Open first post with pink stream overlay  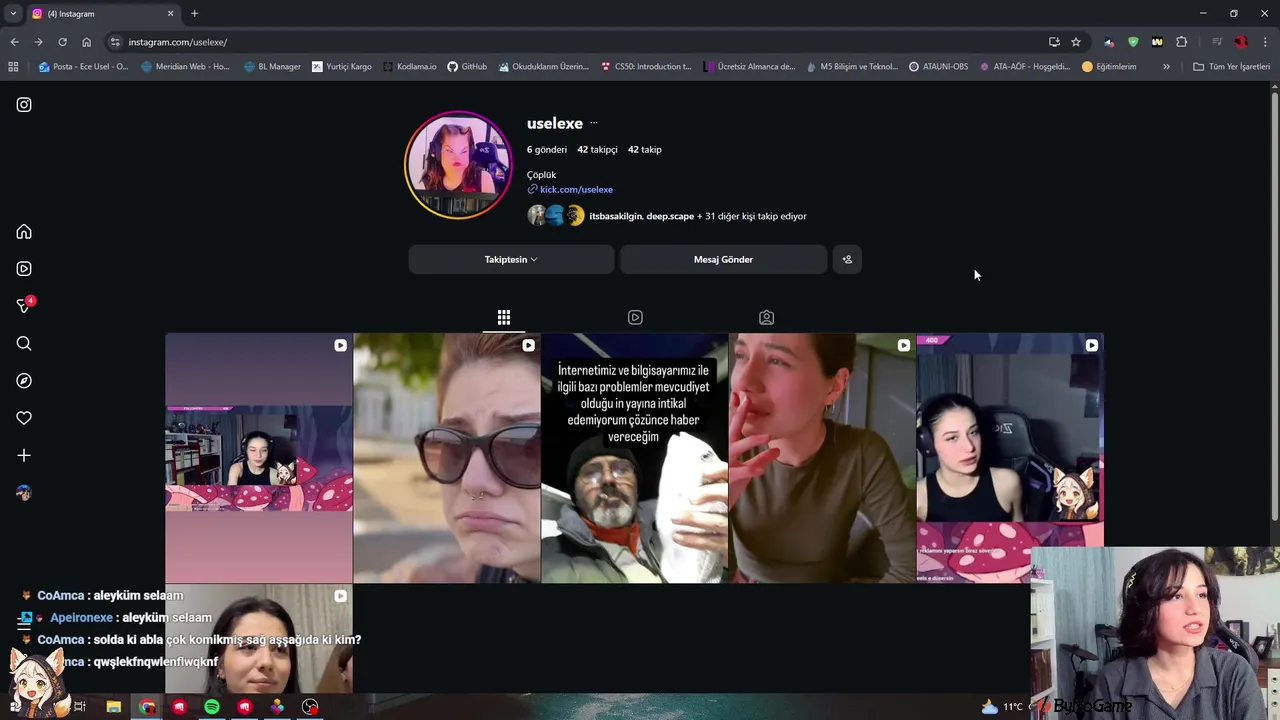(x=259, y=458)
